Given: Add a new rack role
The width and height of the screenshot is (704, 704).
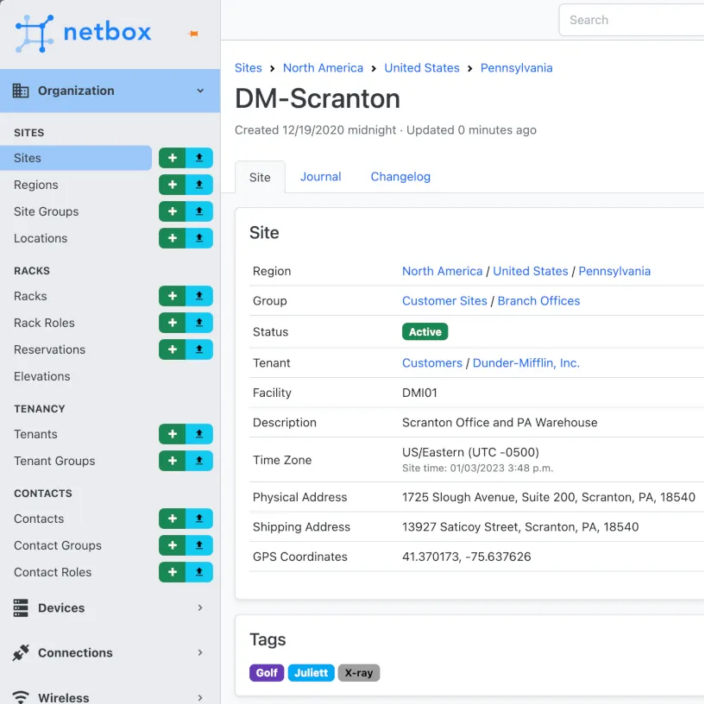Looking at the screenshot, I should tap(172, 323).
